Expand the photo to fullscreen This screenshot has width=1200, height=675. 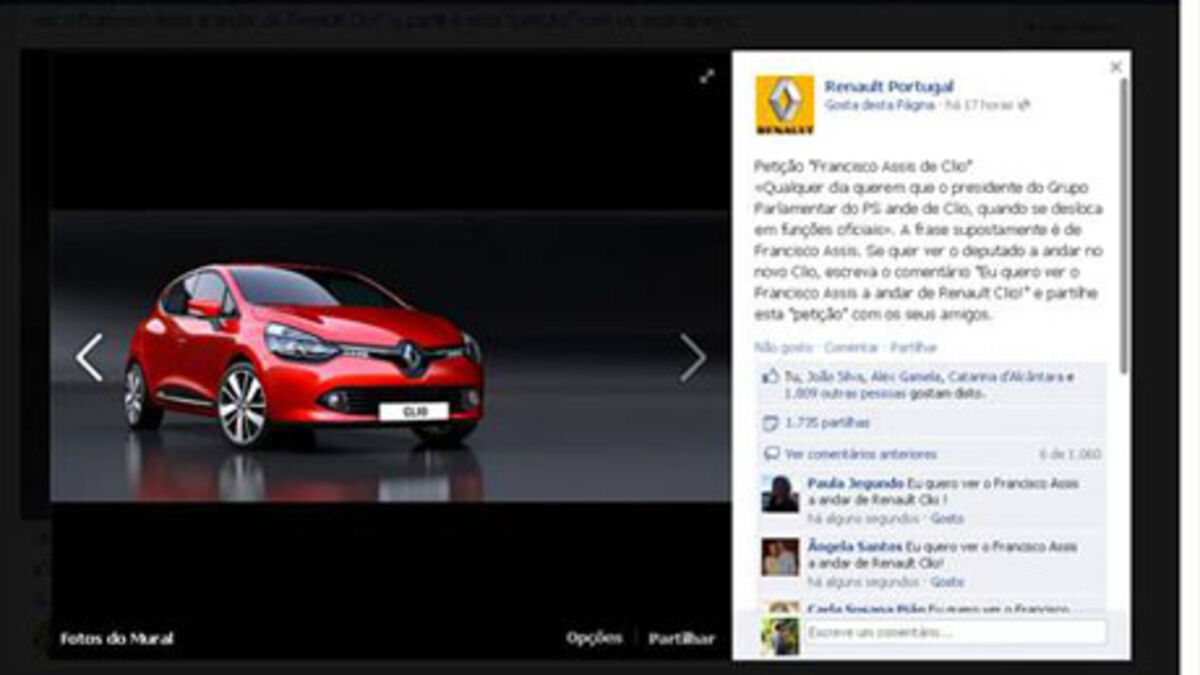click(x=707, y=76)
